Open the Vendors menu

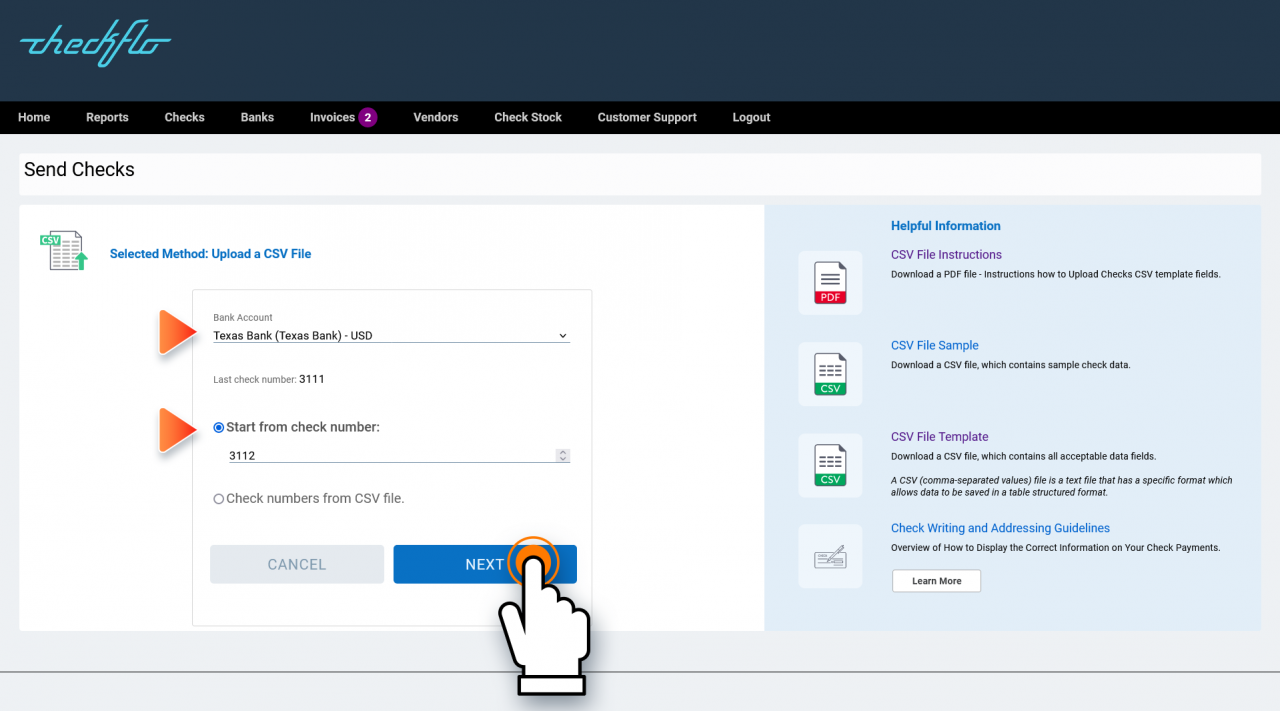[x=435, y=117]
